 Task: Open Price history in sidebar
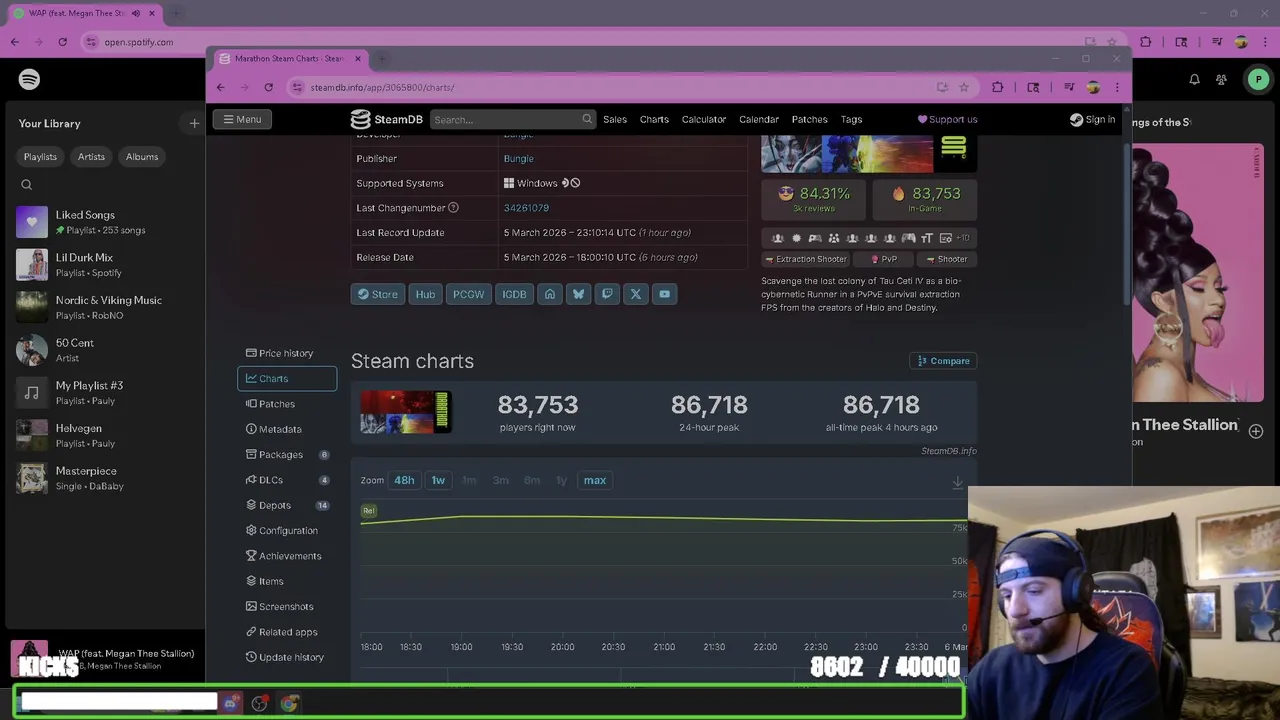click(287, 353)
